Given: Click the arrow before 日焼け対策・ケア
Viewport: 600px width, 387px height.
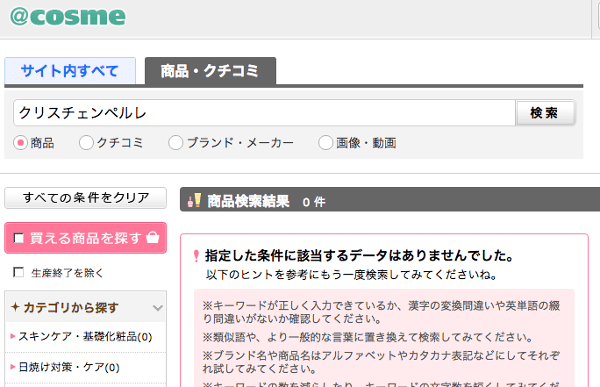Looking at the screenshot, I should tap(13, 367).
